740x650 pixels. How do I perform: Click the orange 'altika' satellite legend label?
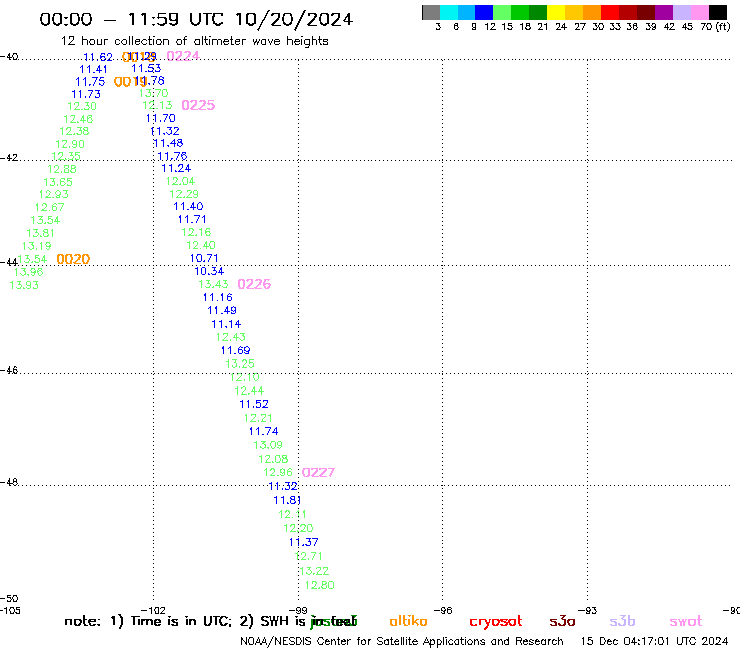[408, 621]
